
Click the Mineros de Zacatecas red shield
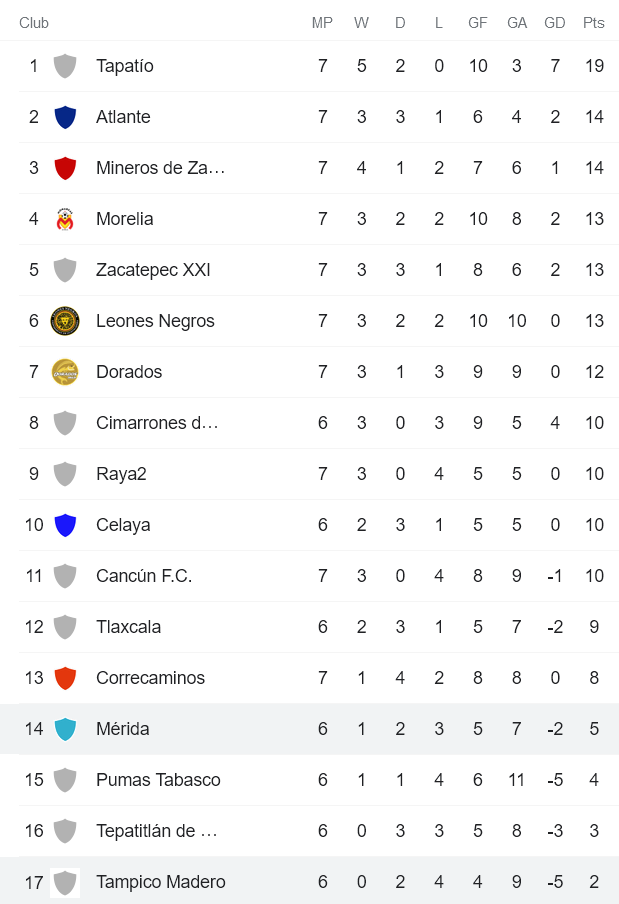[x=65, y=168]
